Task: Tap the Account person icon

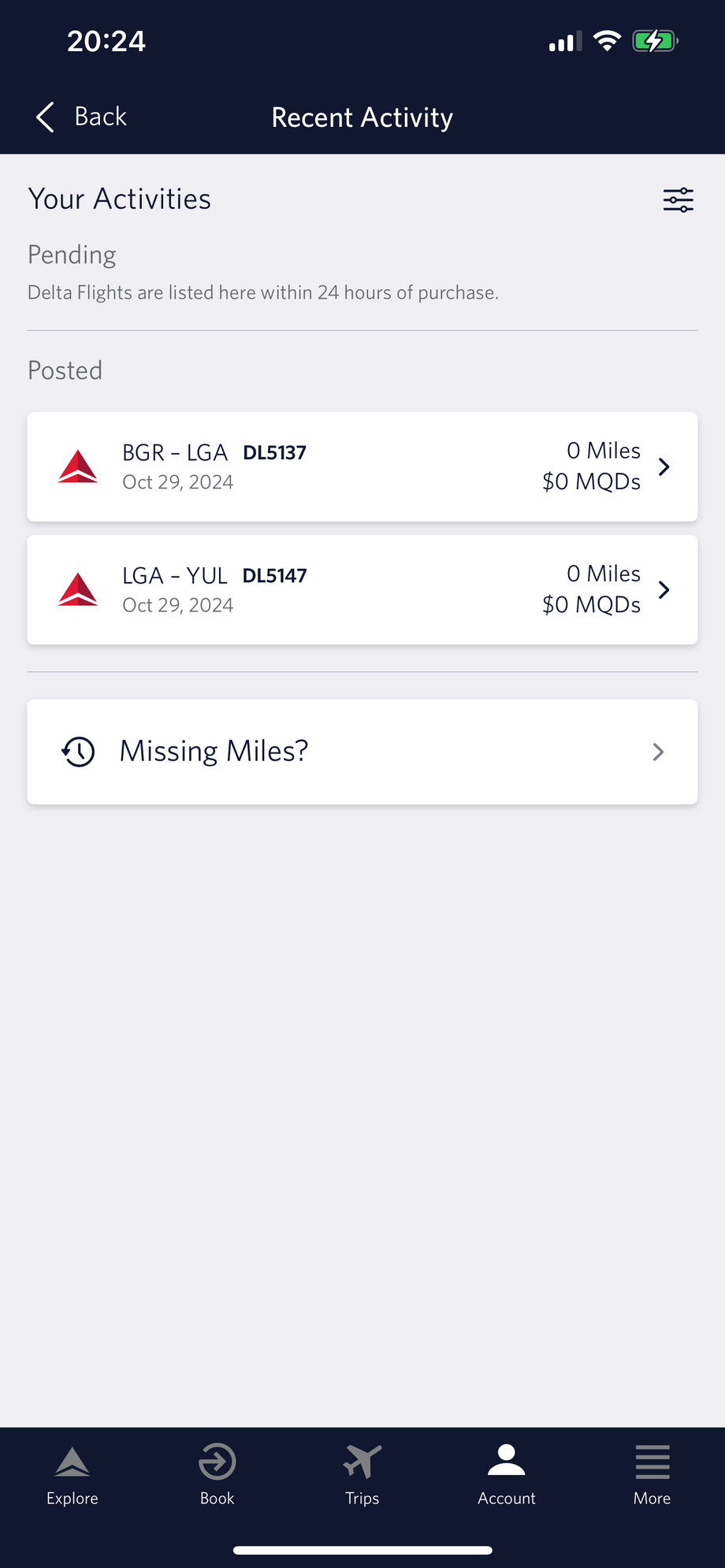Action: point(506,1461)
